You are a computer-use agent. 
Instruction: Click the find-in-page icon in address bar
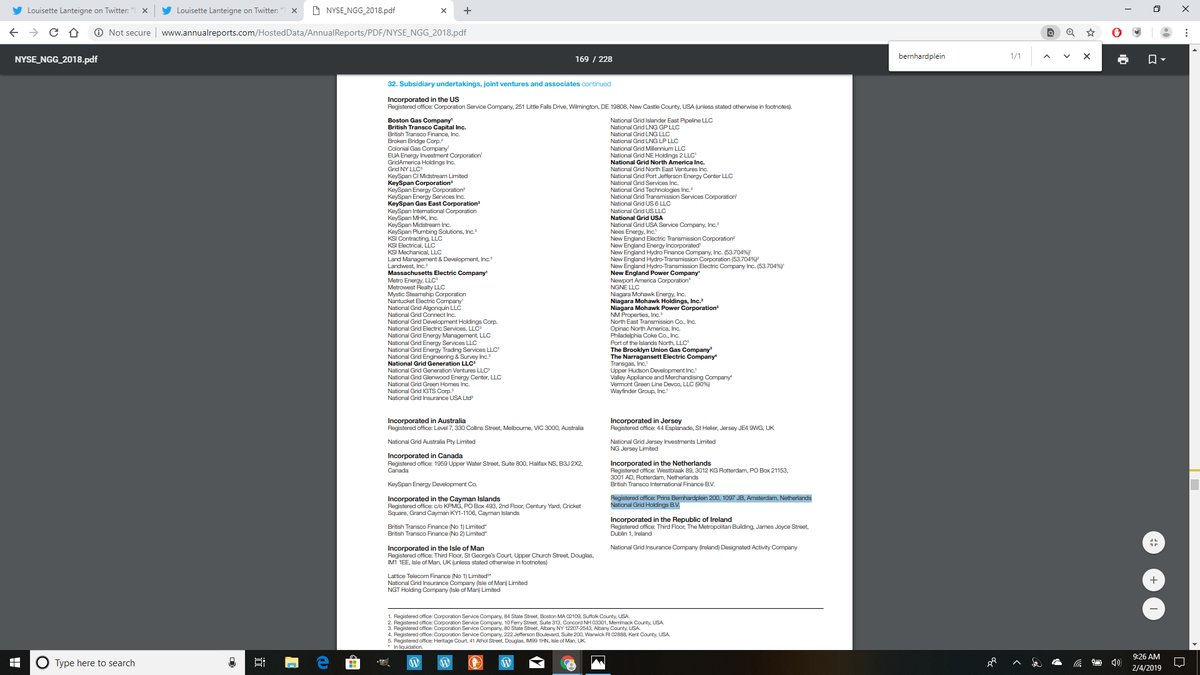pyautogui.click(x=1049, y=31)
